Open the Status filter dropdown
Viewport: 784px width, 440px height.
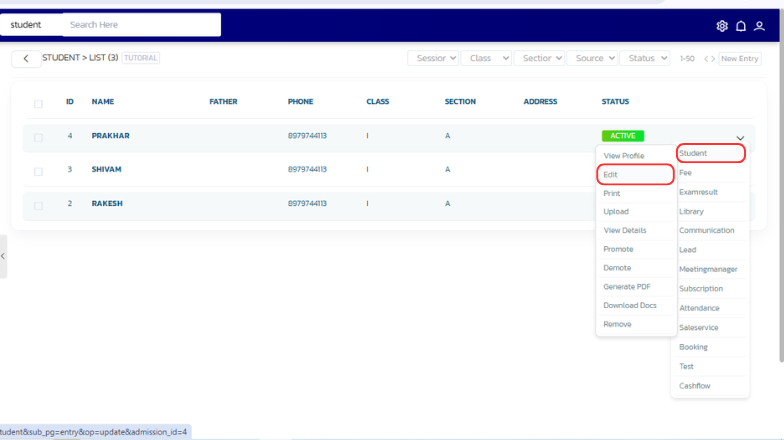[x=645, y=58]
